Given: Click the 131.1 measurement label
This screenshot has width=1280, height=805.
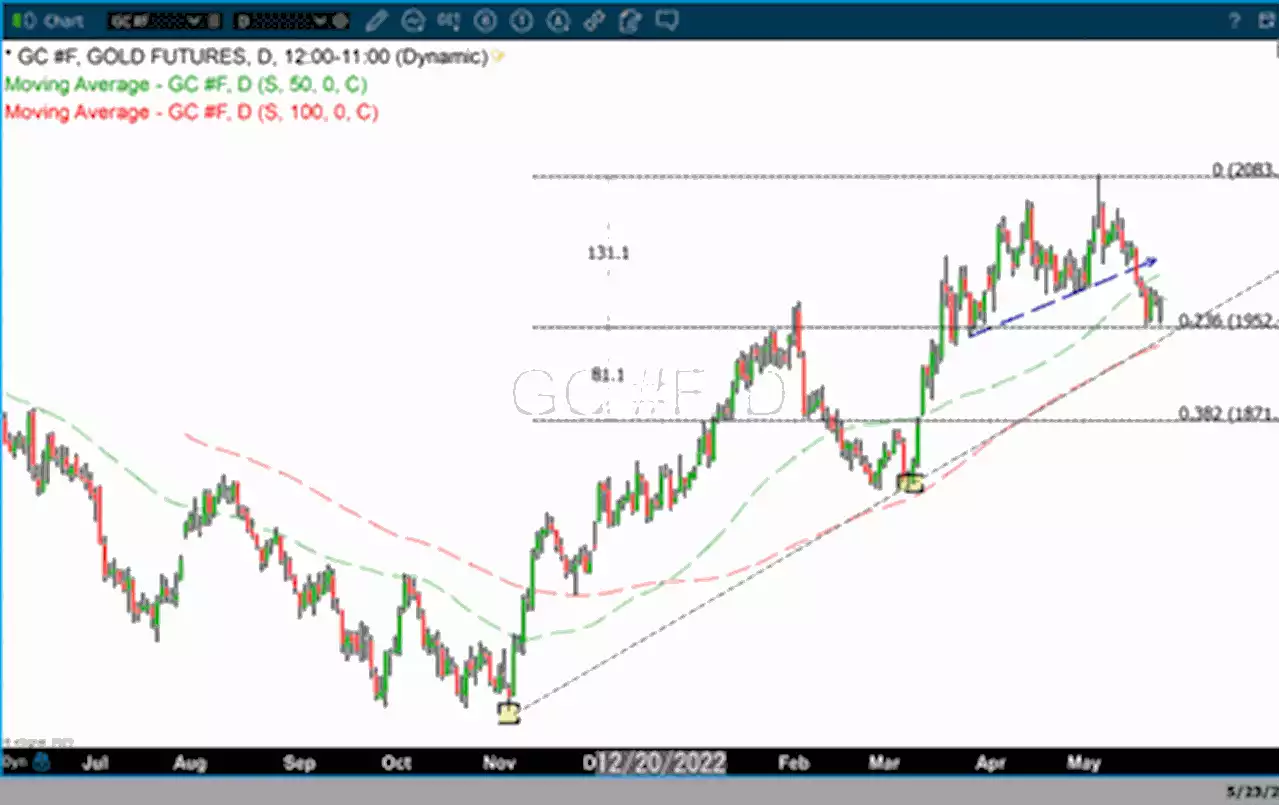Looking at the screenshot, I should coord(608,253).
